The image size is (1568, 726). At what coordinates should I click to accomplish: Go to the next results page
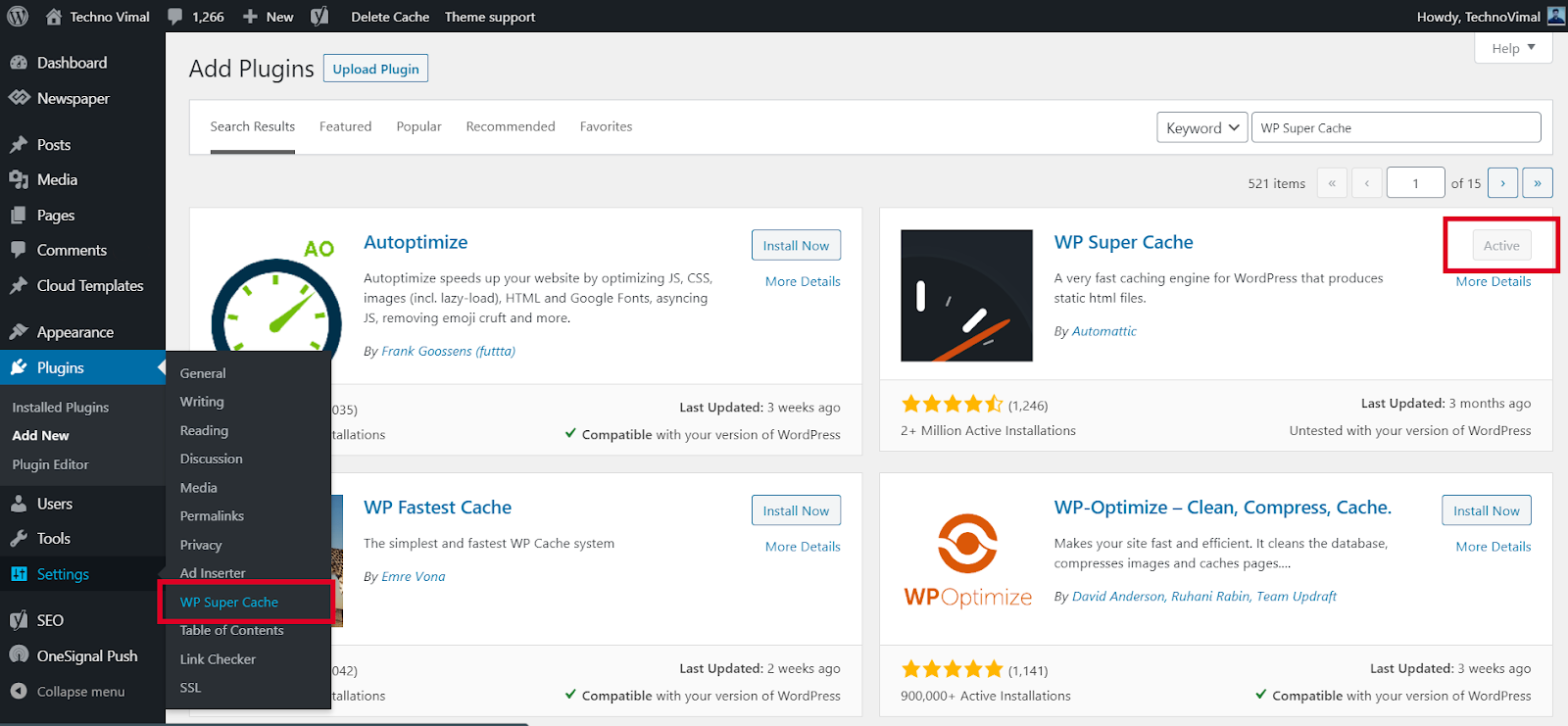[x=1502, y=183]
